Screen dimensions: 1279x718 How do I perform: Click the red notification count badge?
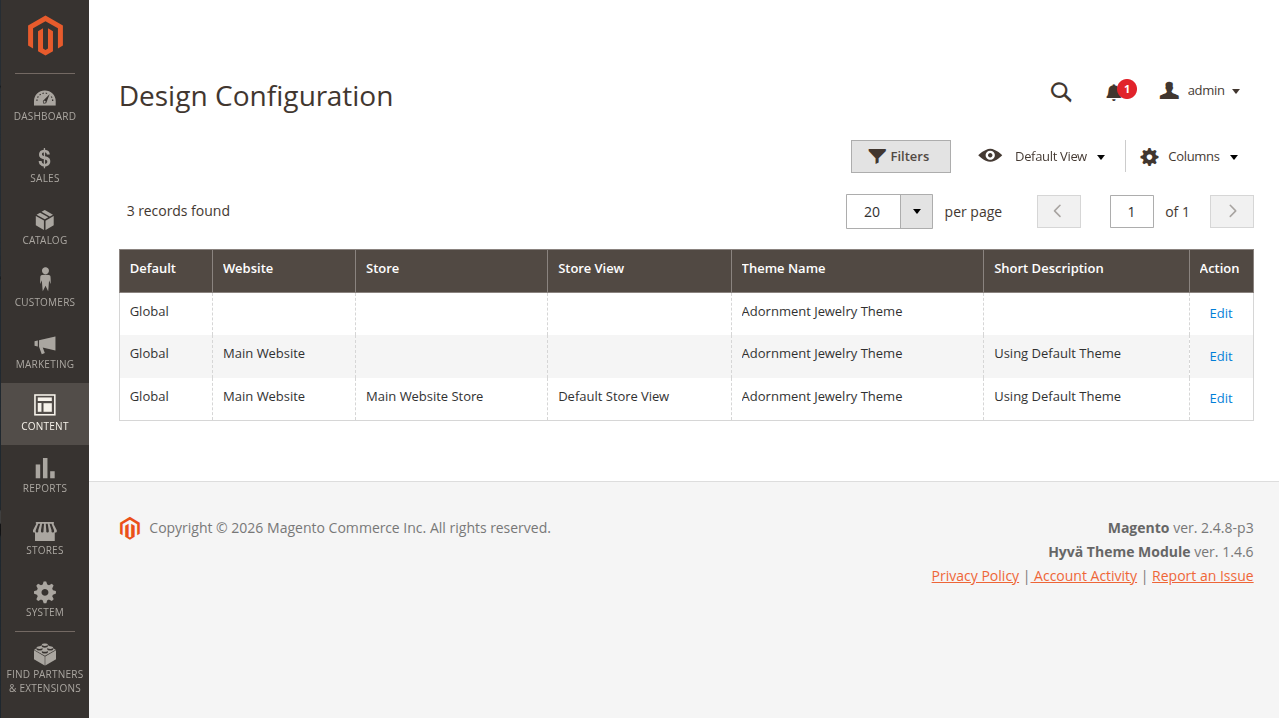pyautogui.click(x=1127, y=89)
